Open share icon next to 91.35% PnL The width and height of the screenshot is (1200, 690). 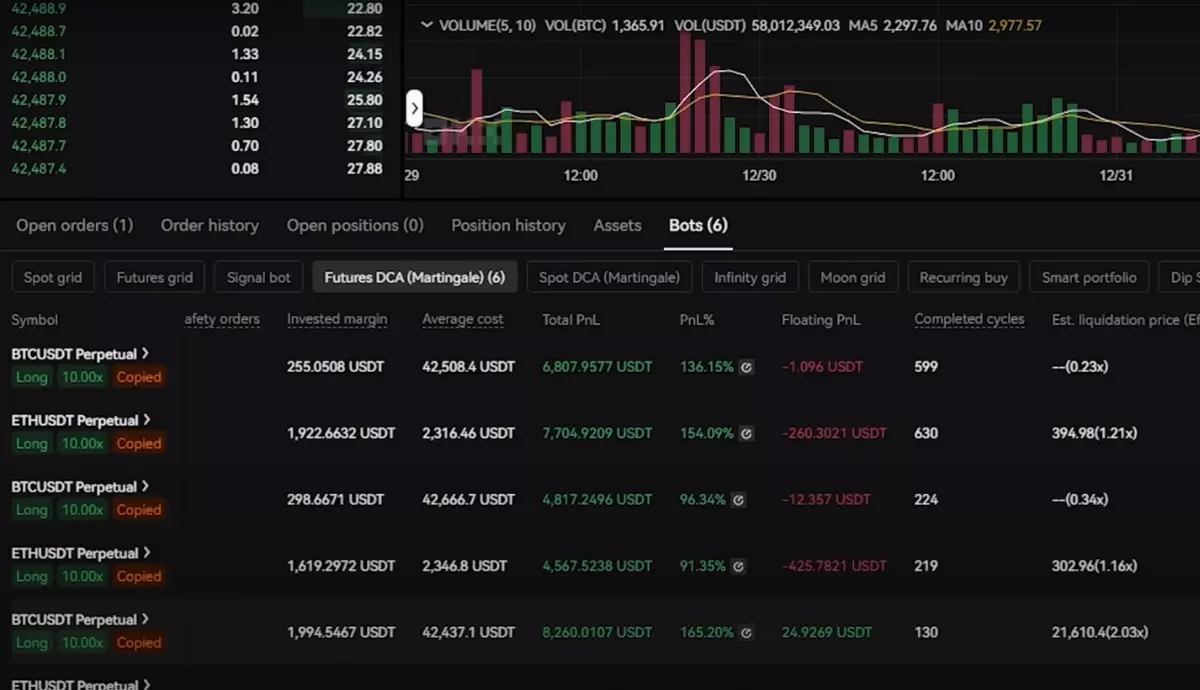(x=738, y=566)
